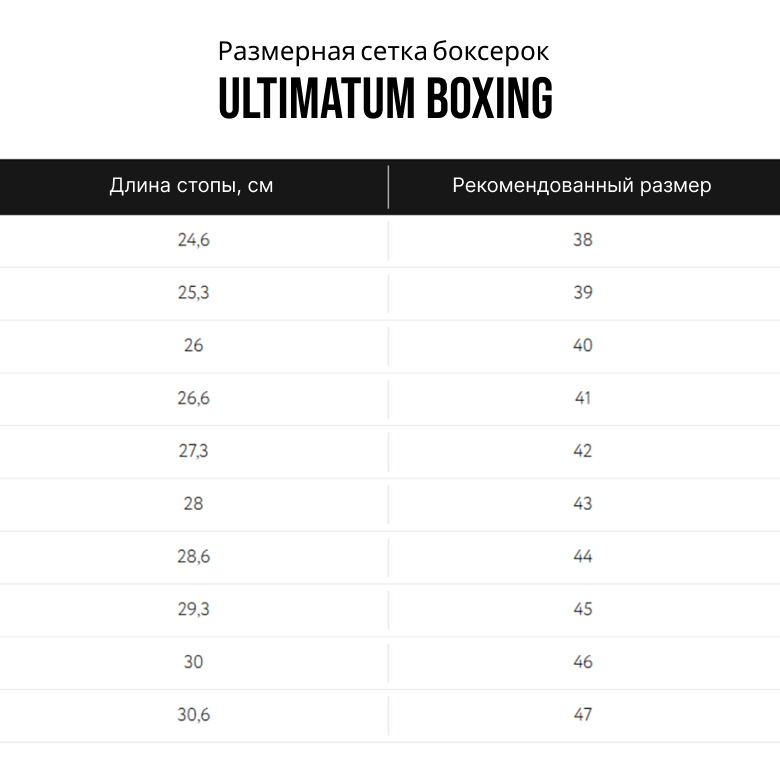Select the 27,3 foot length cell

[x=193, y=451]
